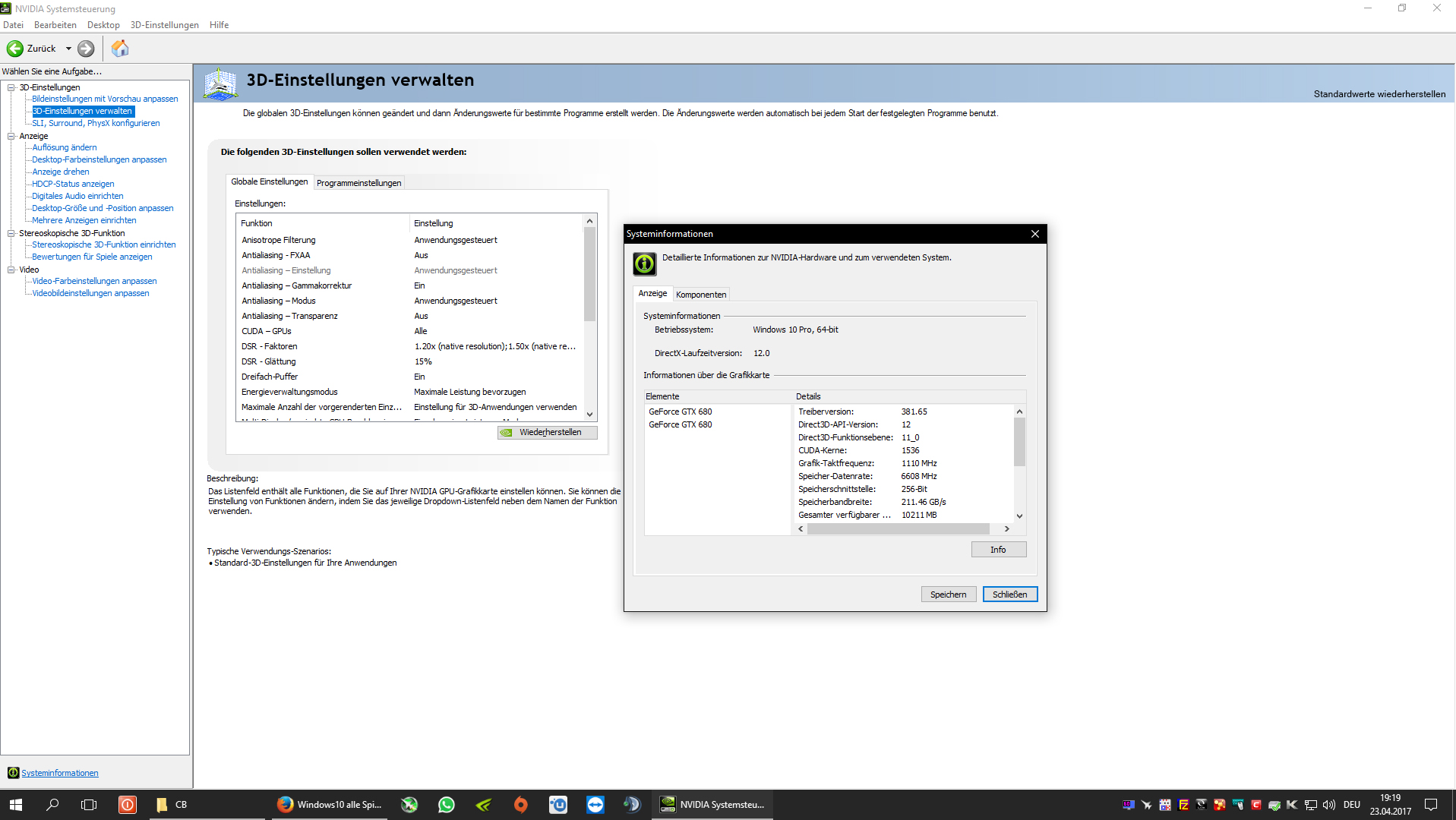Viewport: 1456px width, 820px height.
Task: Click the settings list vertical scrollbar thumb
Action: 589,274
